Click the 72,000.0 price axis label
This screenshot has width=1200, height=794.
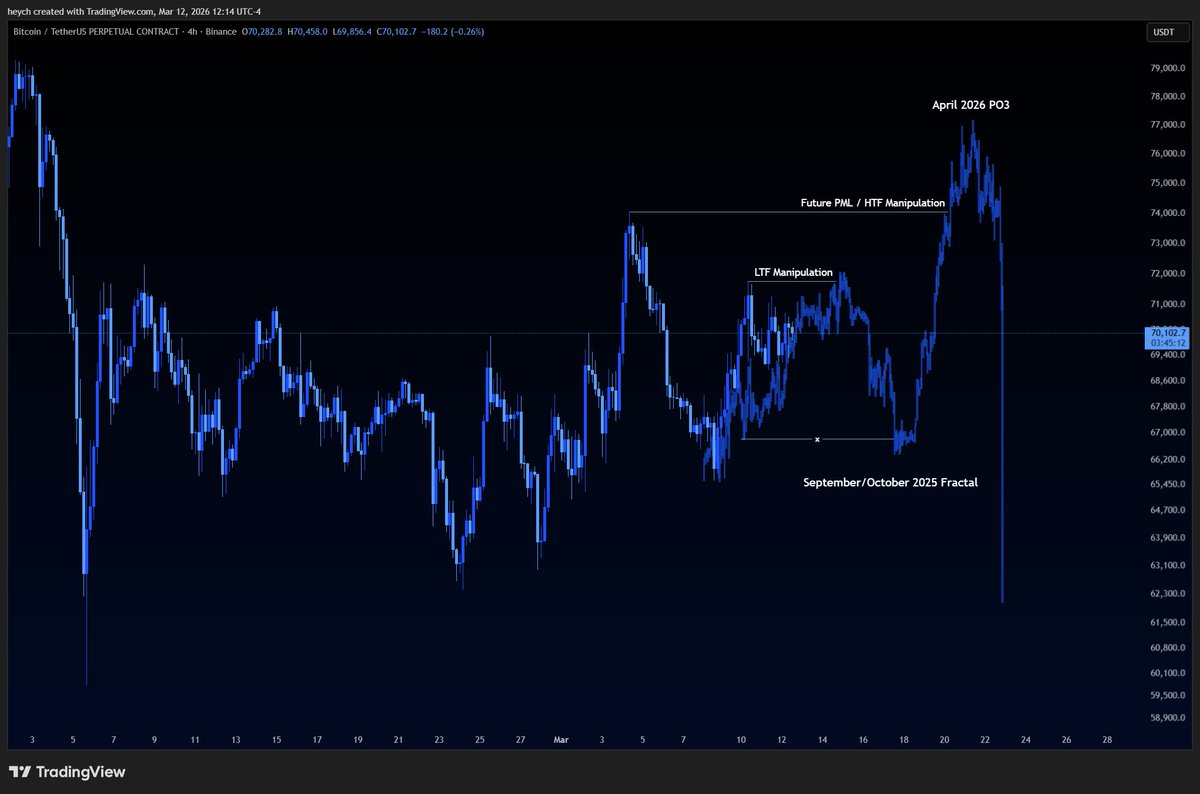point(1168,274)
